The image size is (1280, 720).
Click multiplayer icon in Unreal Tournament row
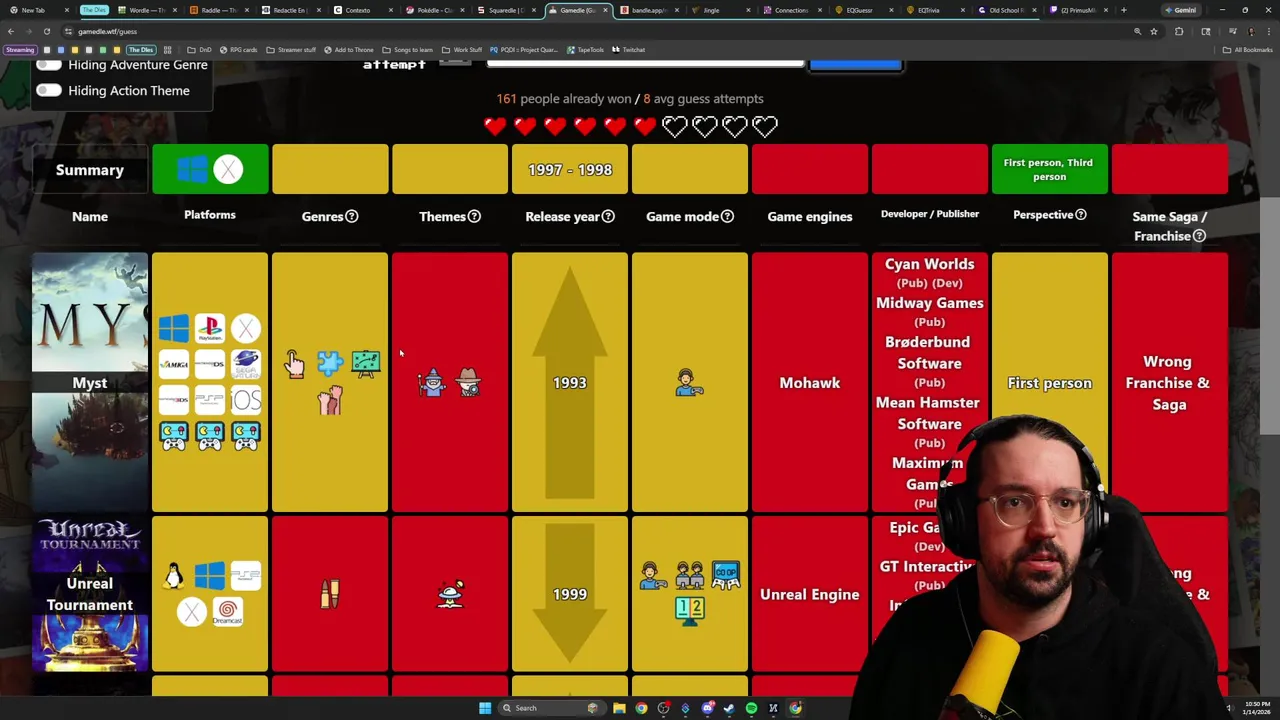(x=689, y=576)
